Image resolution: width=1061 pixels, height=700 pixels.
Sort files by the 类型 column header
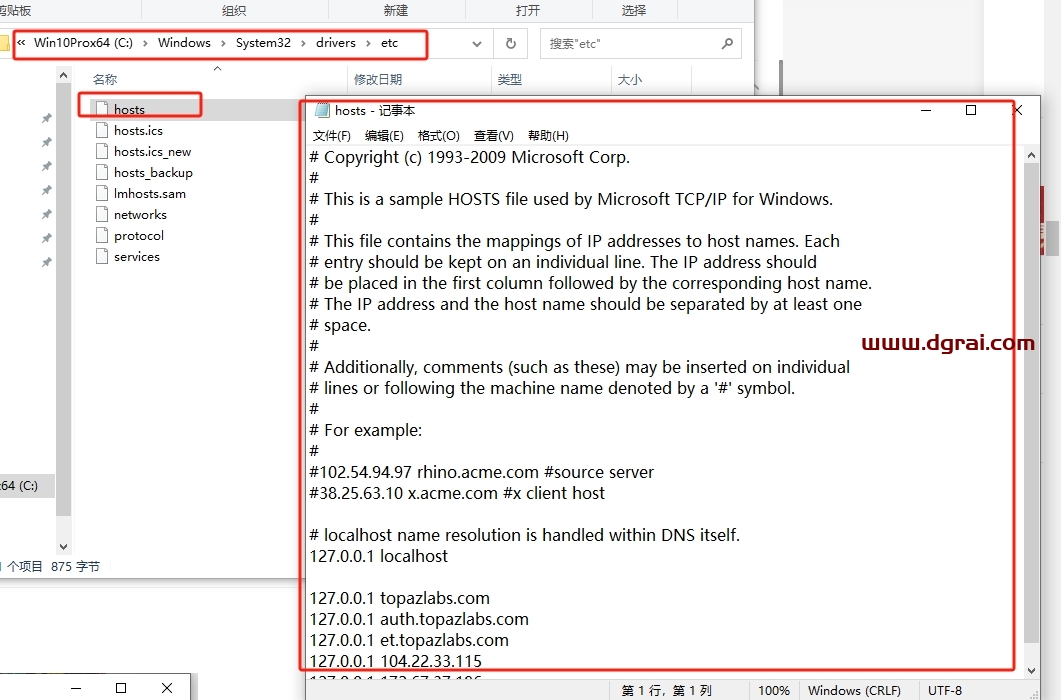tap(510, 79)
